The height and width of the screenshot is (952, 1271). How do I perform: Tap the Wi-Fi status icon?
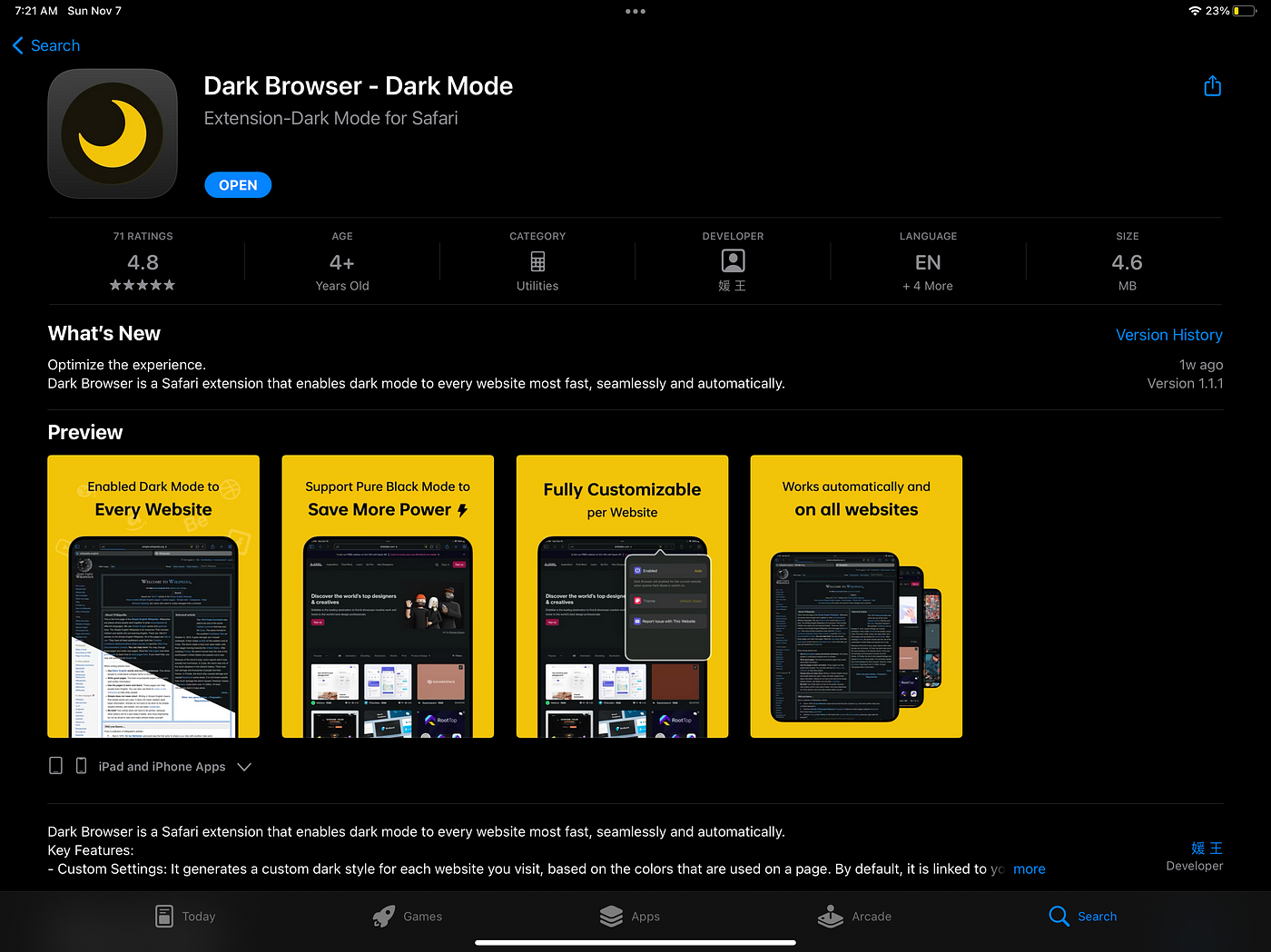1195,11
